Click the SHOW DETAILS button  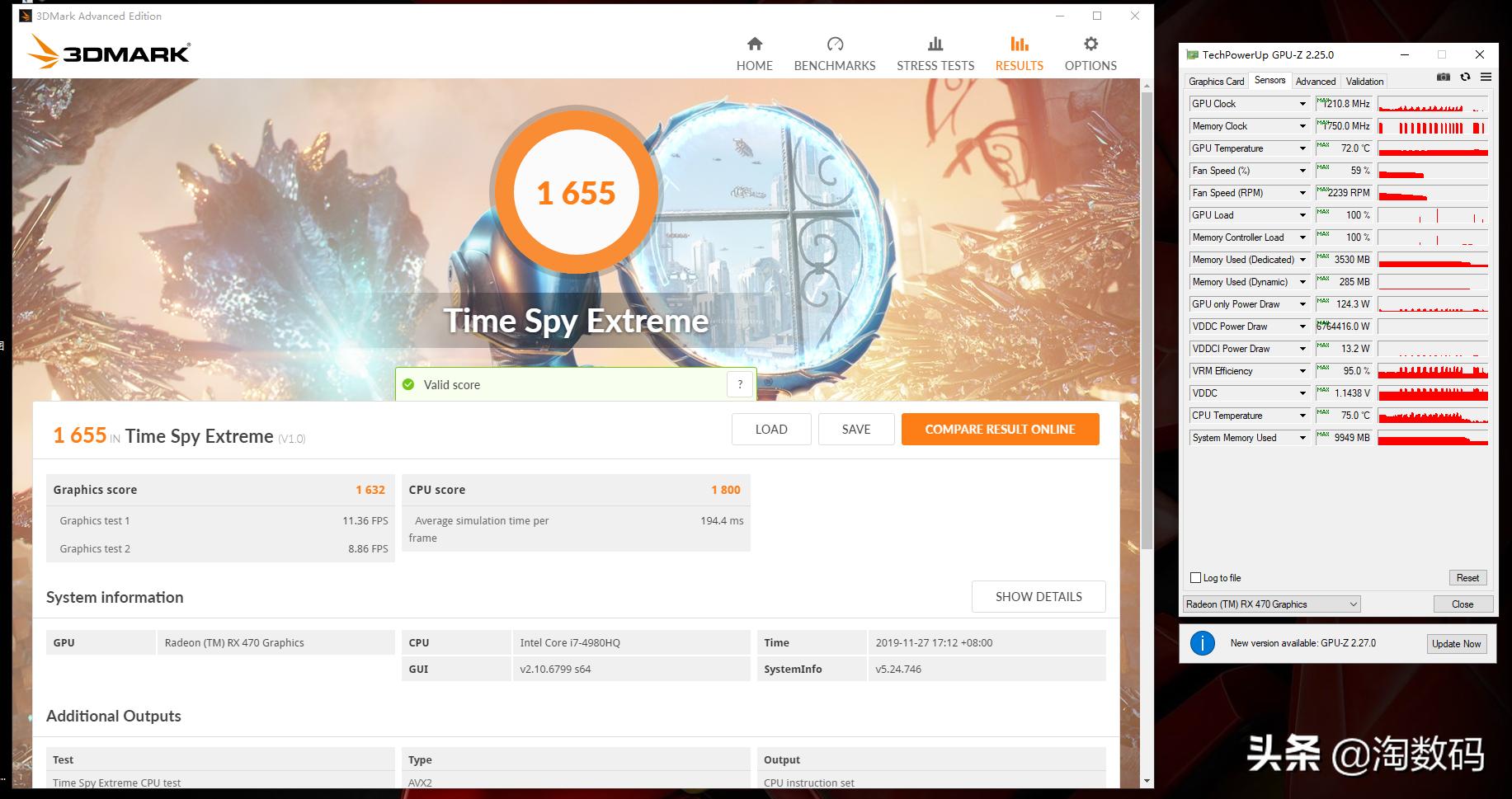(1039, 596)
